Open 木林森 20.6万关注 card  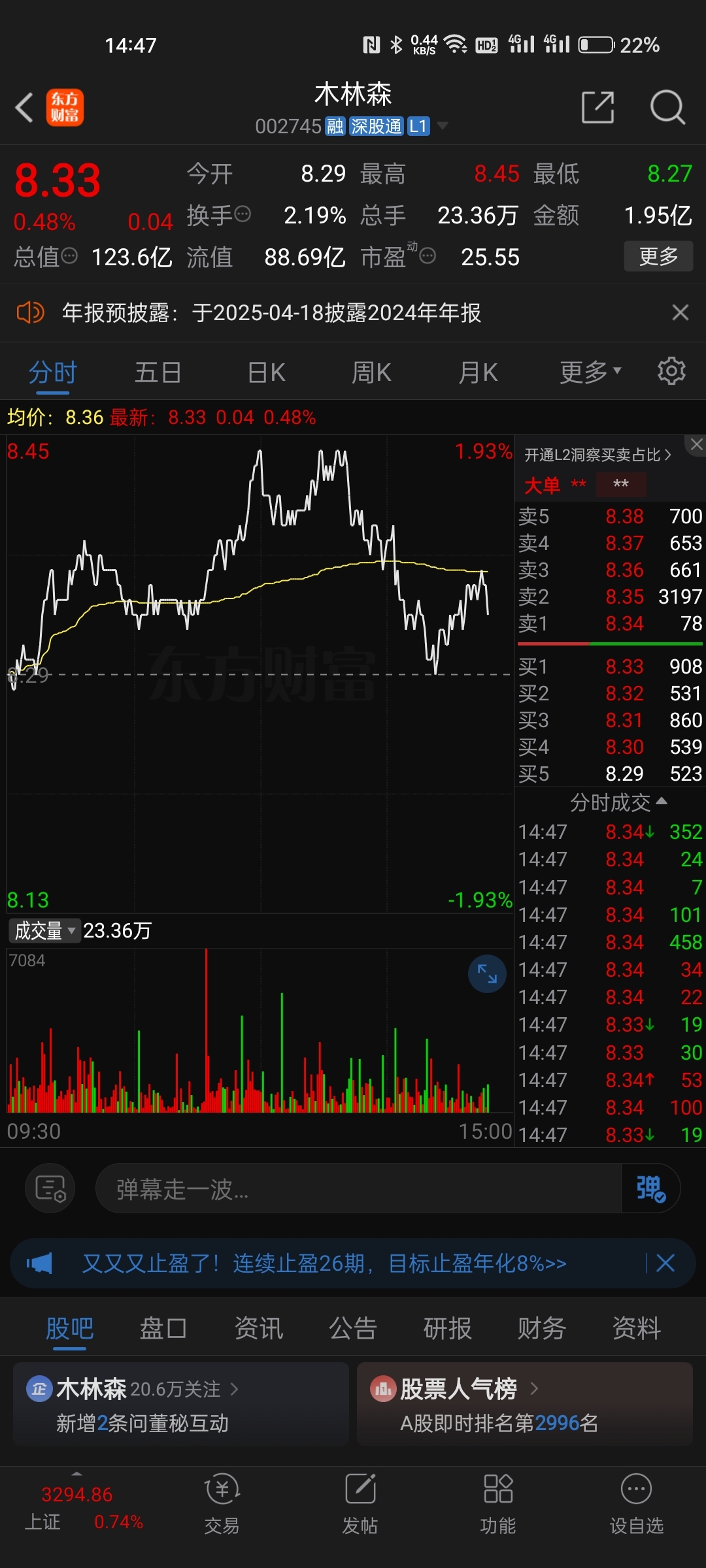click(180, 1403)
